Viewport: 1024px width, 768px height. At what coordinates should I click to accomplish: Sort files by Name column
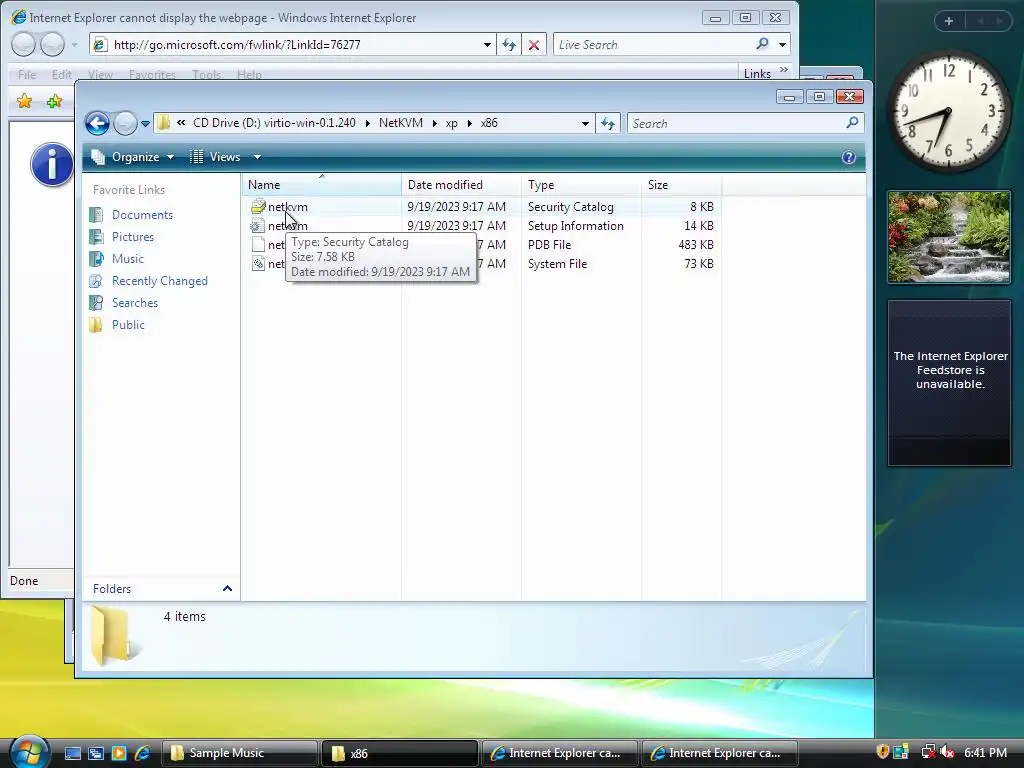point(322,185)
